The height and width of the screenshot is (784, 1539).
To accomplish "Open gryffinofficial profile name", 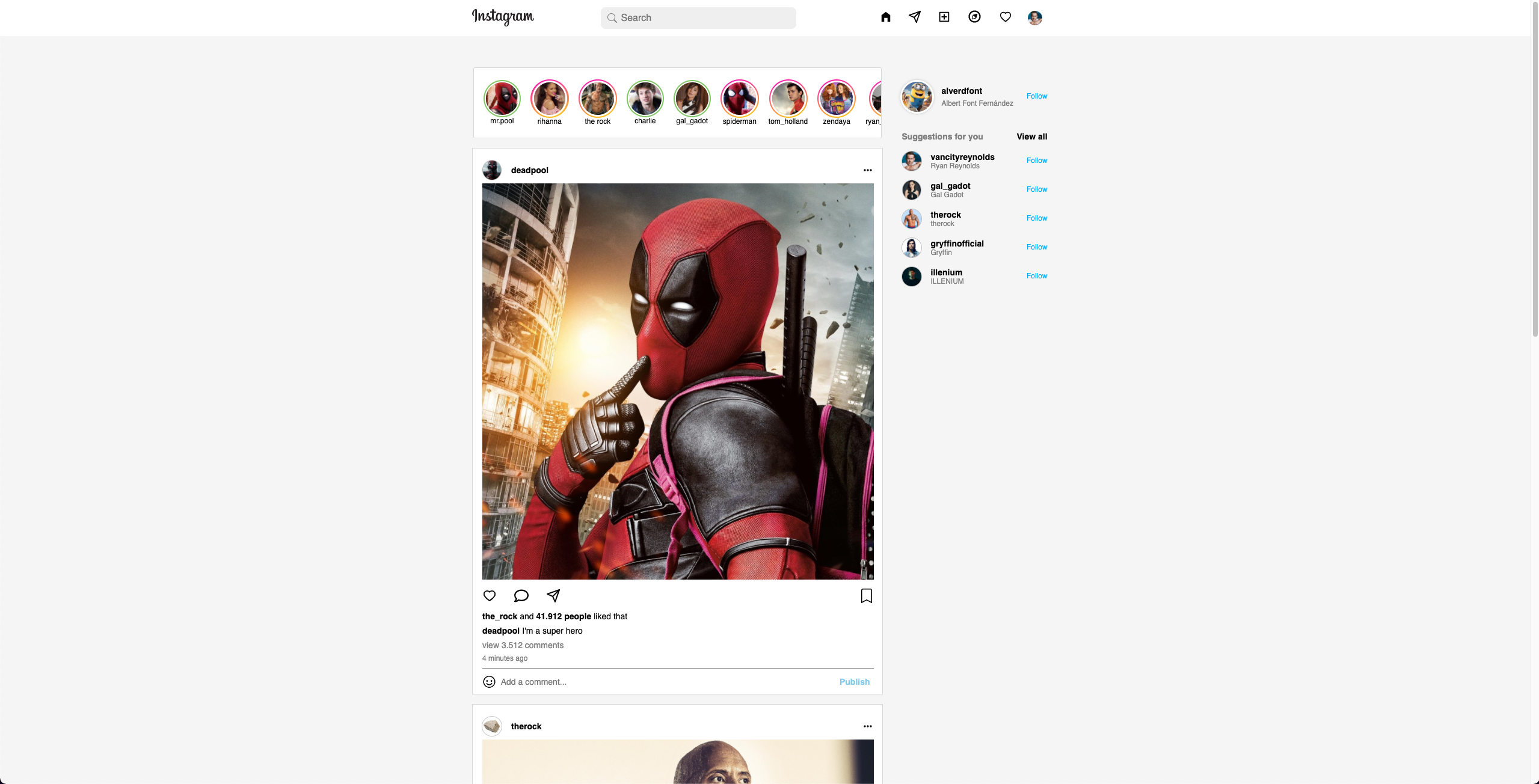I will [957, 243].
